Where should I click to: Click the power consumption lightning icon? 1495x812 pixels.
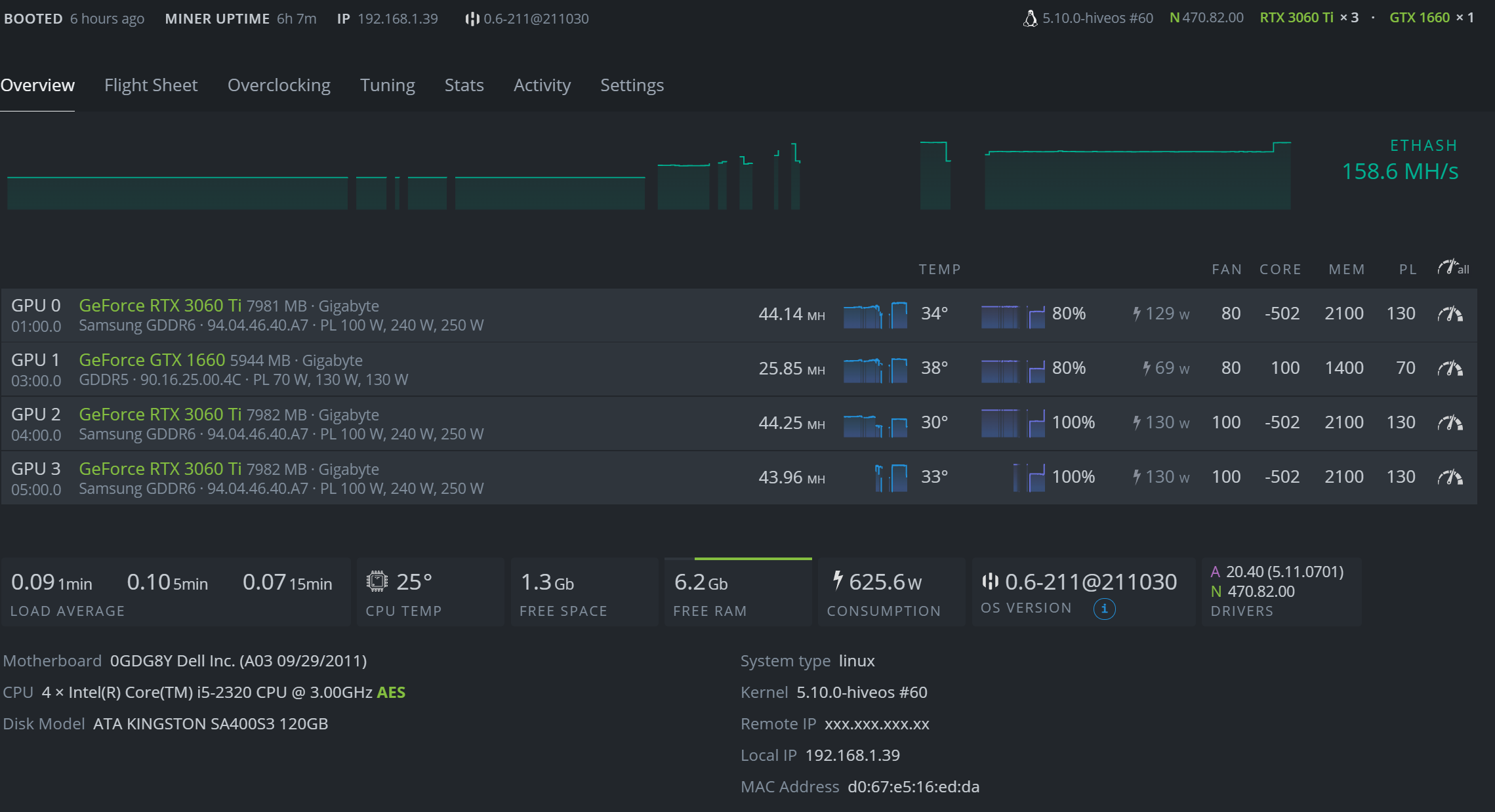pyautogui.click(x=837, y=580)
